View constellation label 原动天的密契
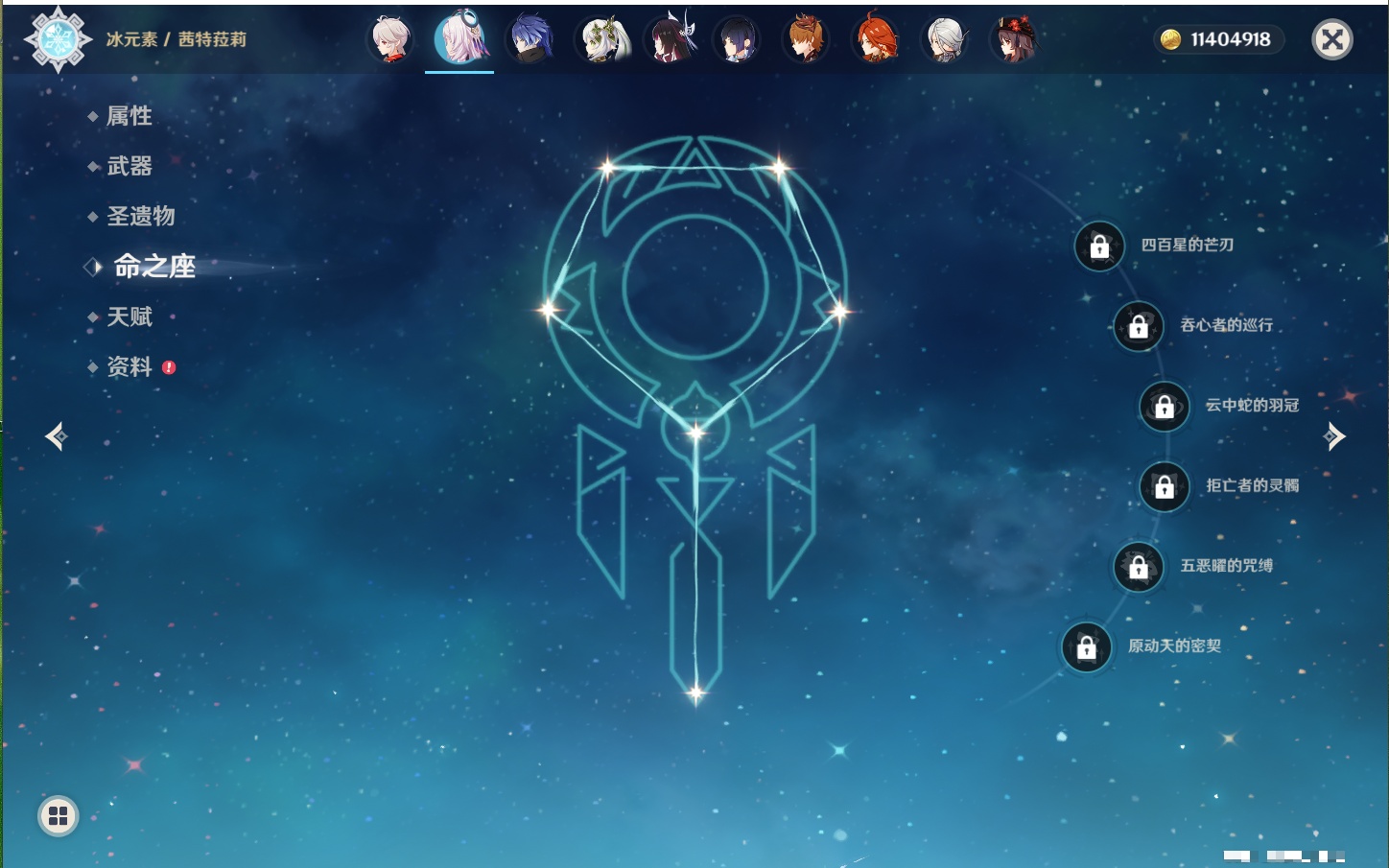 pyautogui.click(x=1175, y=646)
